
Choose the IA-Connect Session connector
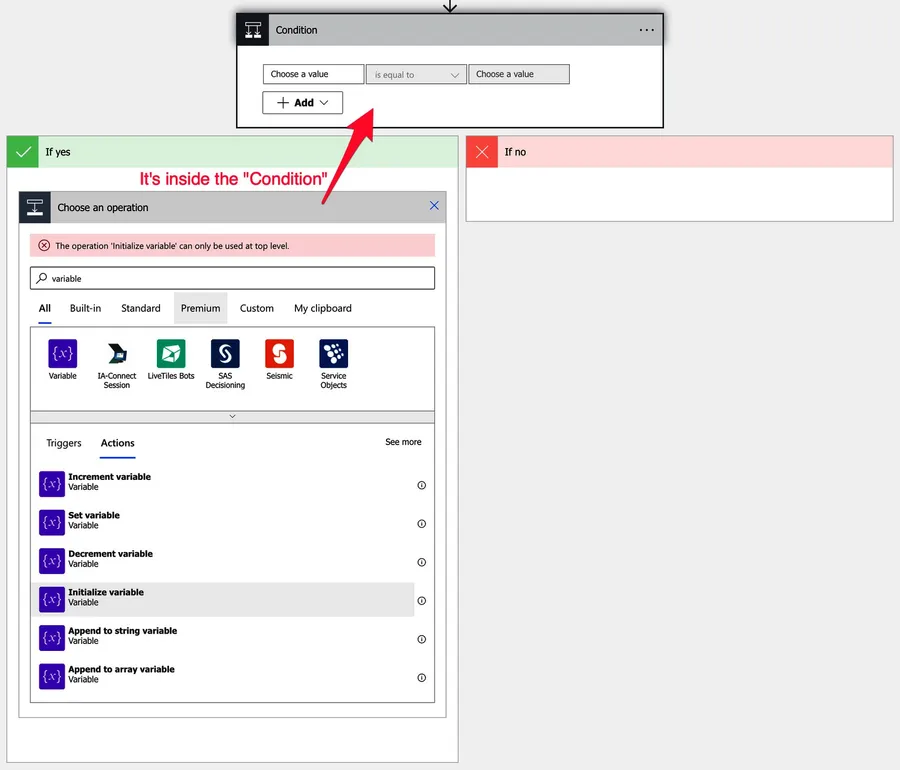coord(117,354)
